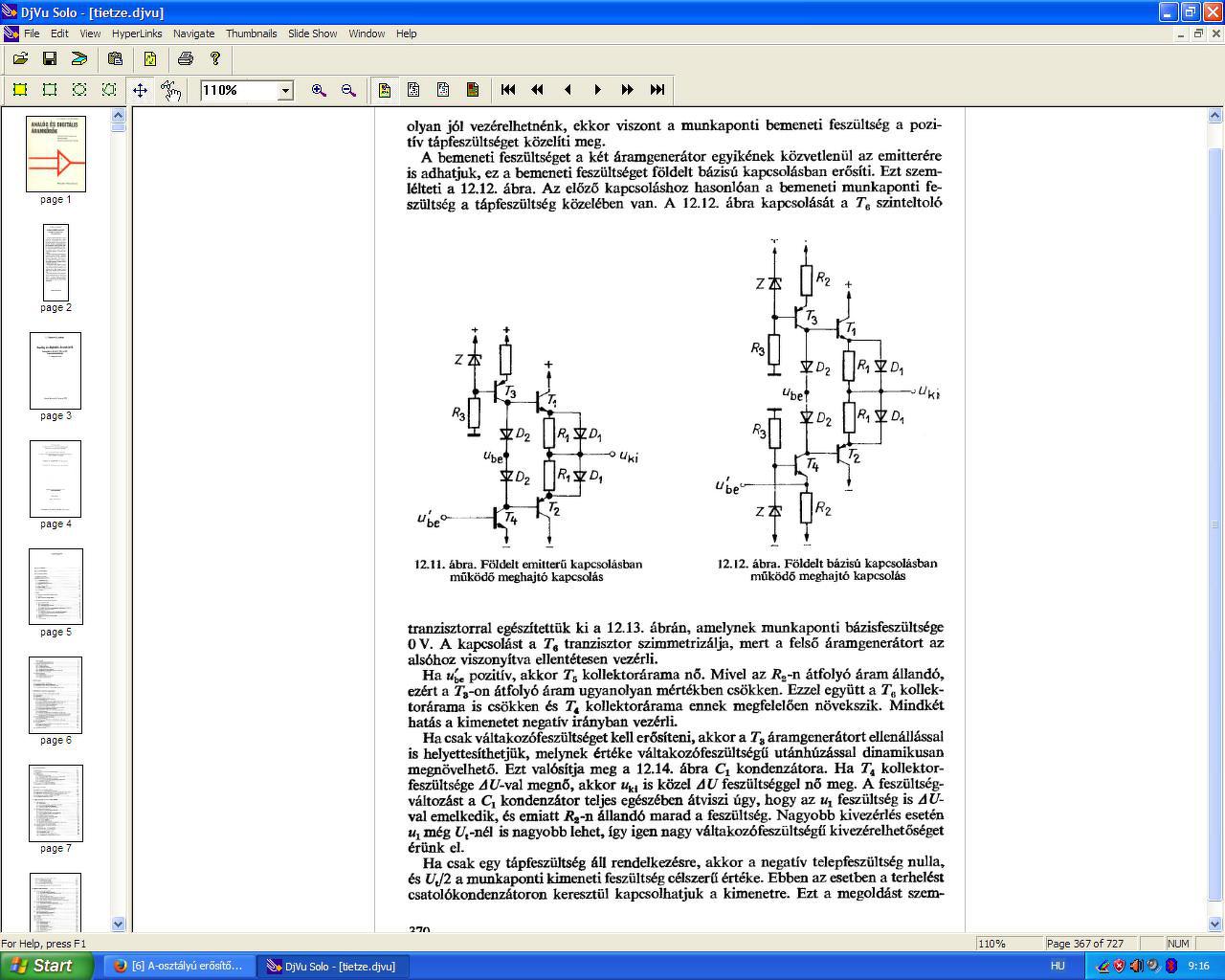1225x980 pixels.
Task: Jump to the first page
Action: coord(508,90)
